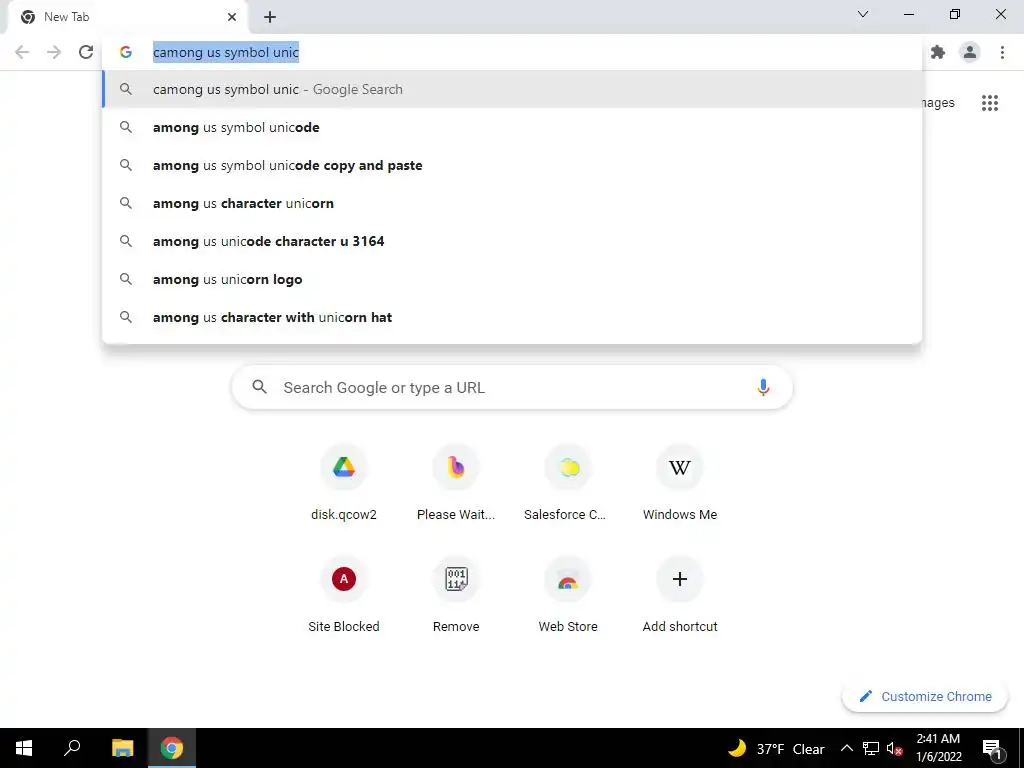Go forward using the forward arrow
The image size is (1024, 768).
pos(54,52)
